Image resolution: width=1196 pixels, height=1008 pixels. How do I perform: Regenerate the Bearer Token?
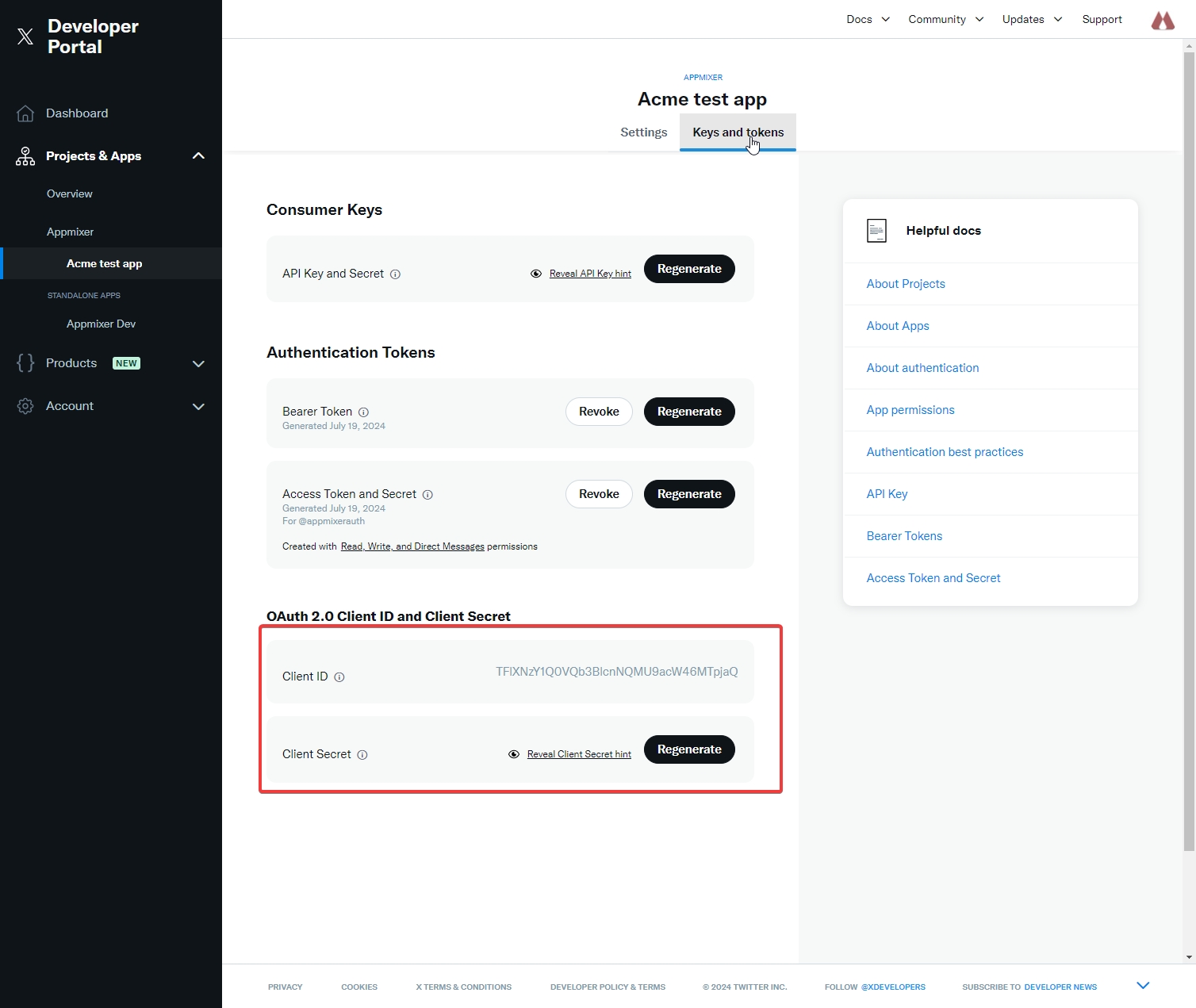pos(688,412)
